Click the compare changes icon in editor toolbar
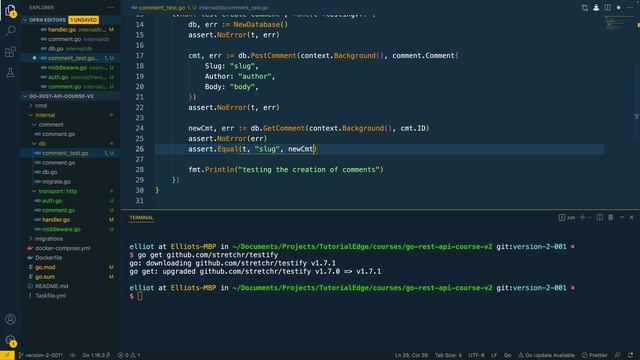This screenshot has width=640, height=360. click(585, 7)
